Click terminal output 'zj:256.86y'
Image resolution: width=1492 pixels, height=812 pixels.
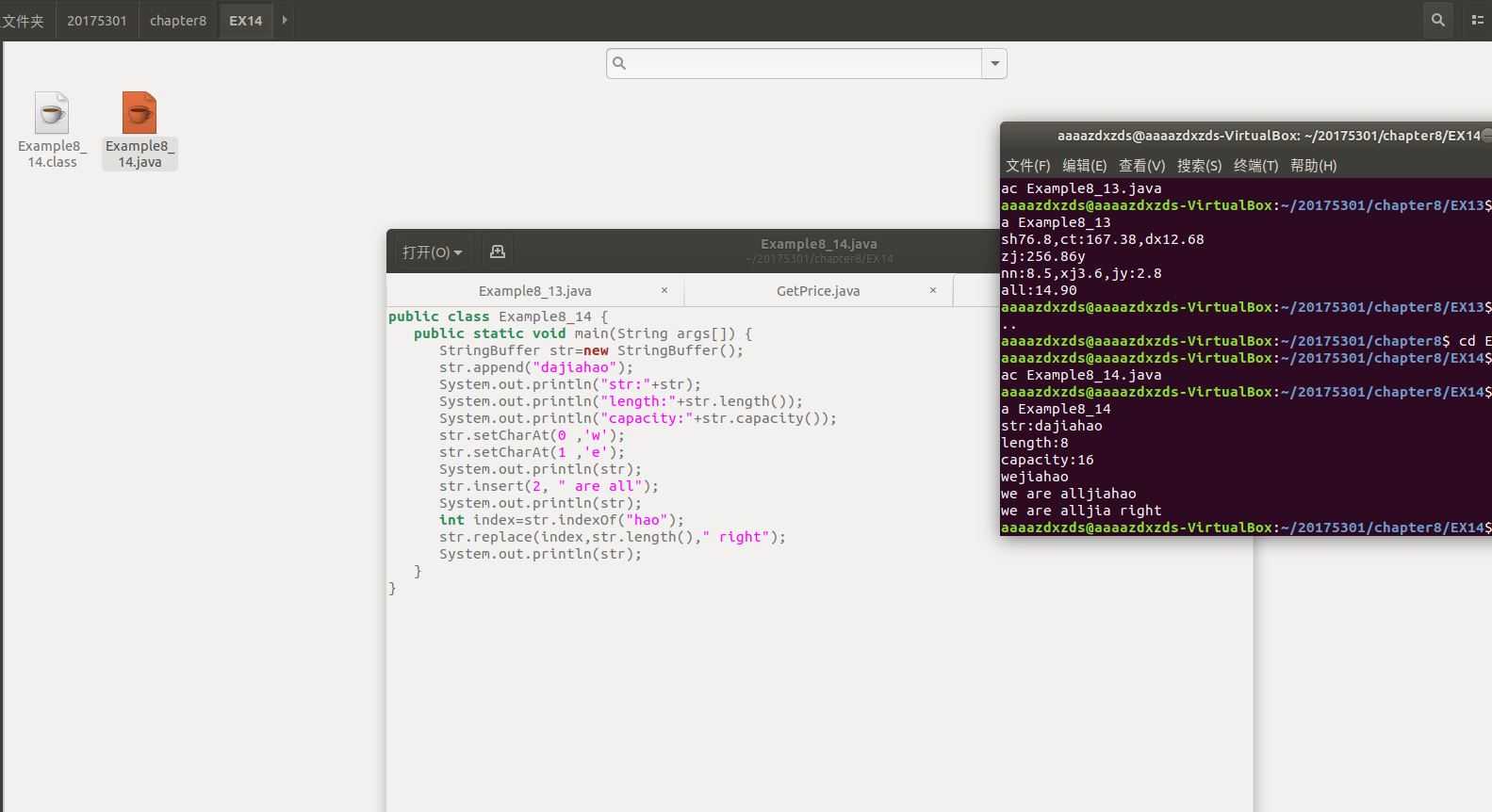pyautogui.click(x=1043, y=256)
